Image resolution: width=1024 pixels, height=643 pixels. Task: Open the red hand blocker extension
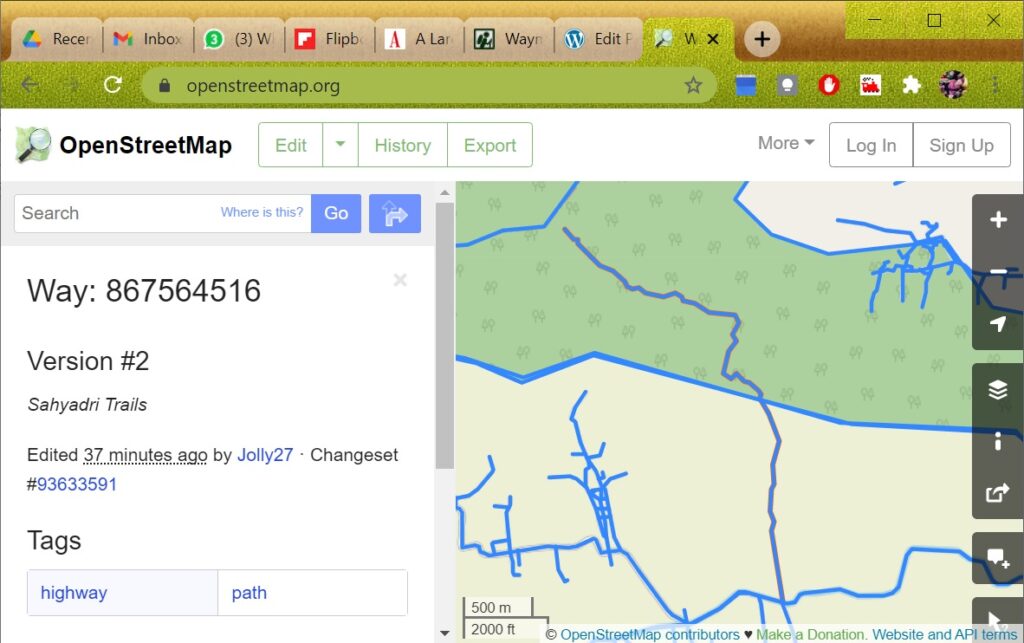pos(829,85)
